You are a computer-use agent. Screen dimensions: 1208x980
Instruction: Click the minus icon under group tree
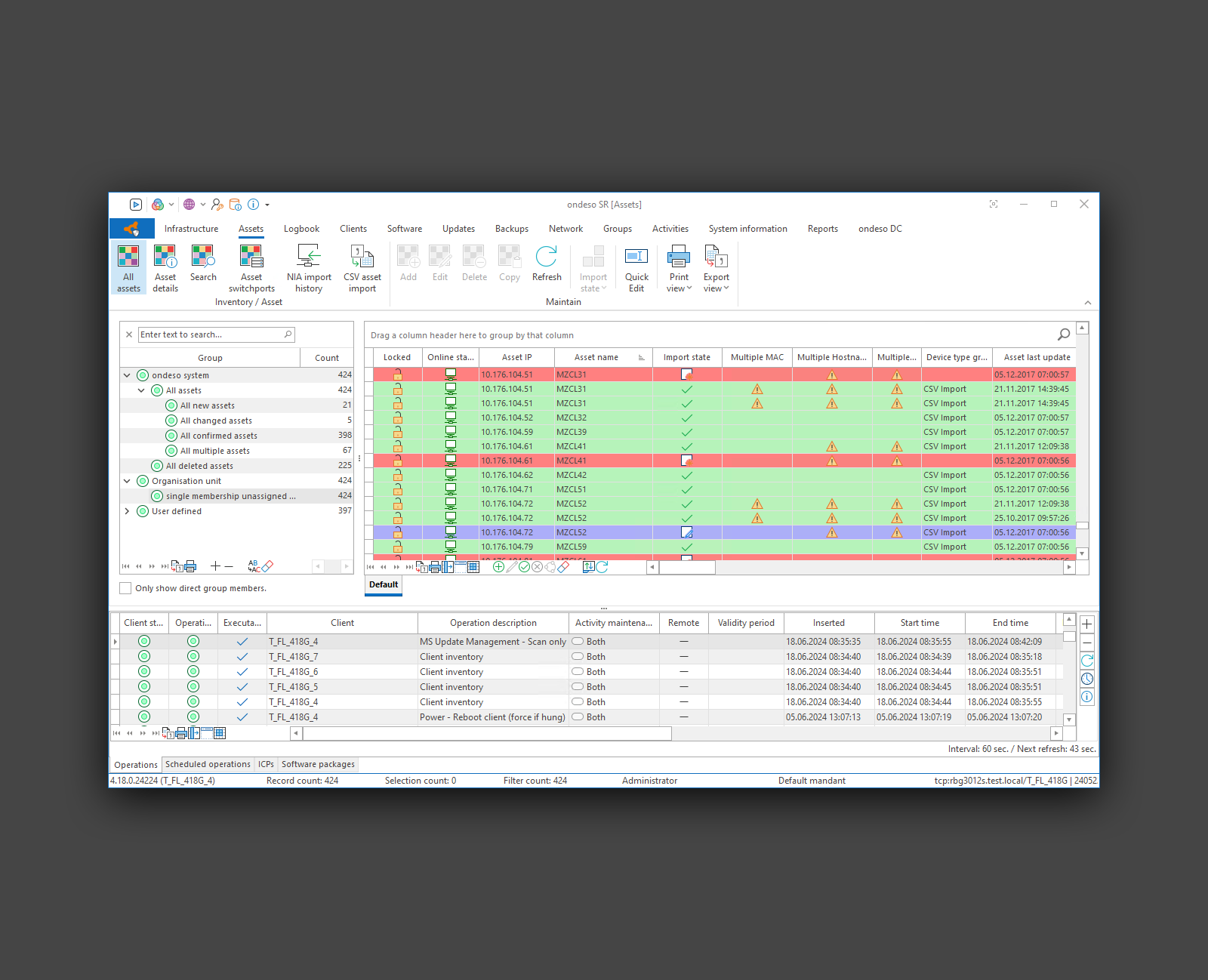tap(229, 566)
